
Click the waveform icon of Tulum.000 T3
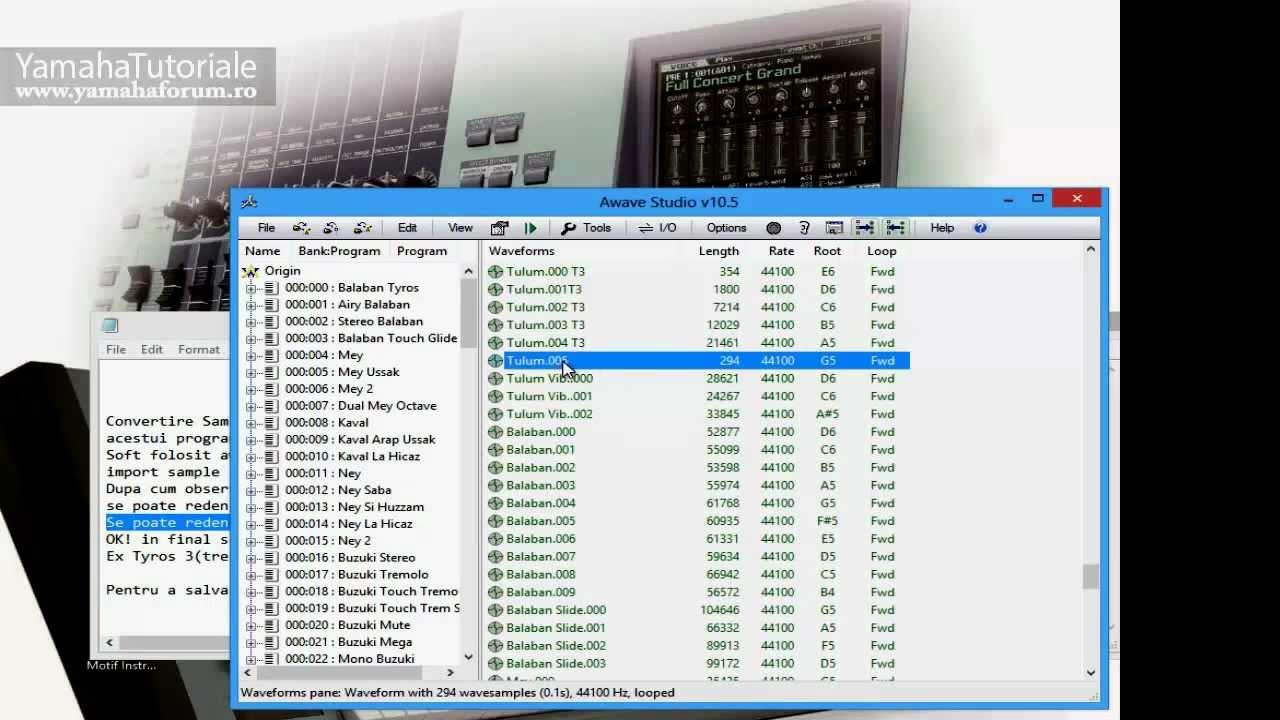click(495, 272)
